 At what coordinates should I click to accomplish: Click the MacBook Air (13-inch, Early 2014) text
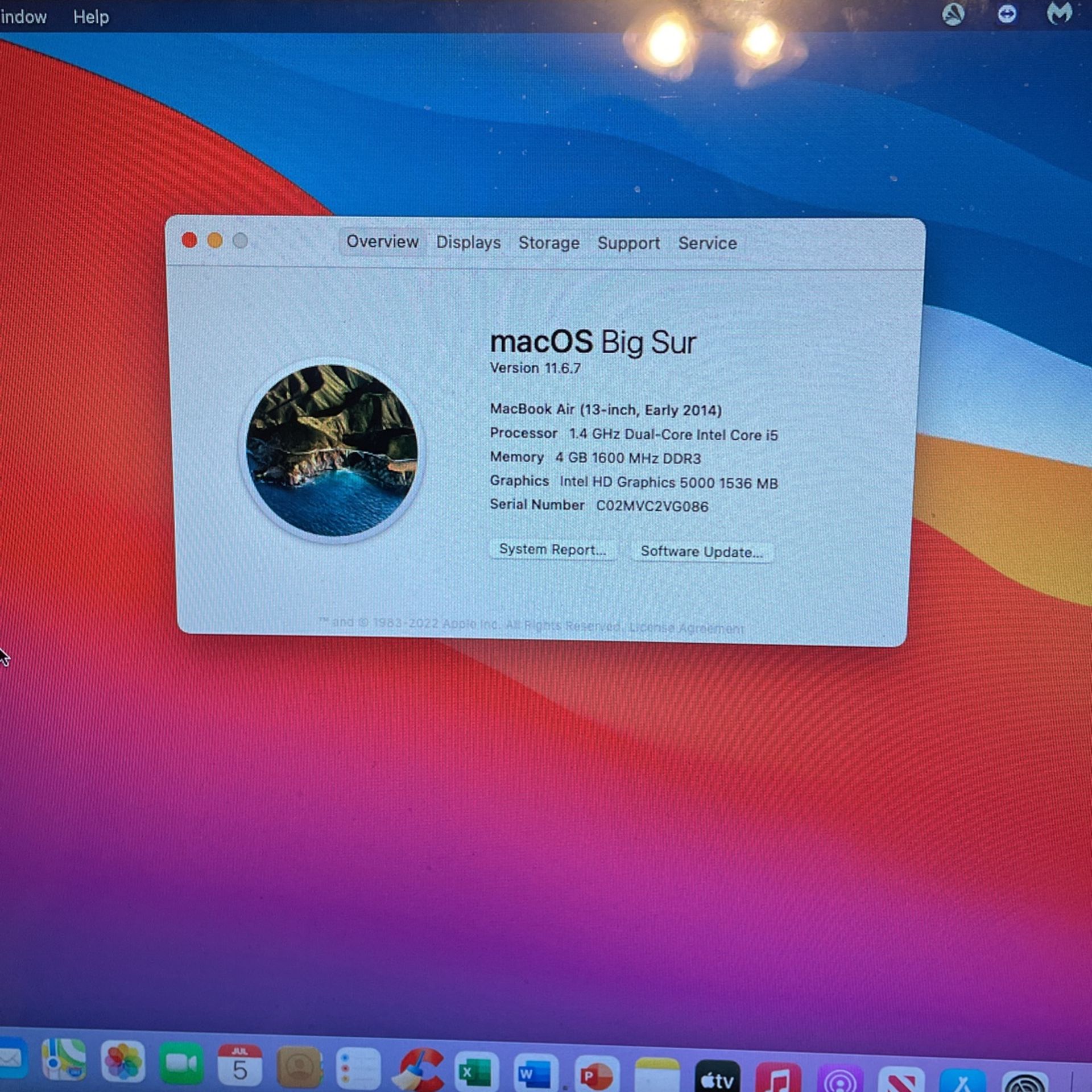coord(606,410)
